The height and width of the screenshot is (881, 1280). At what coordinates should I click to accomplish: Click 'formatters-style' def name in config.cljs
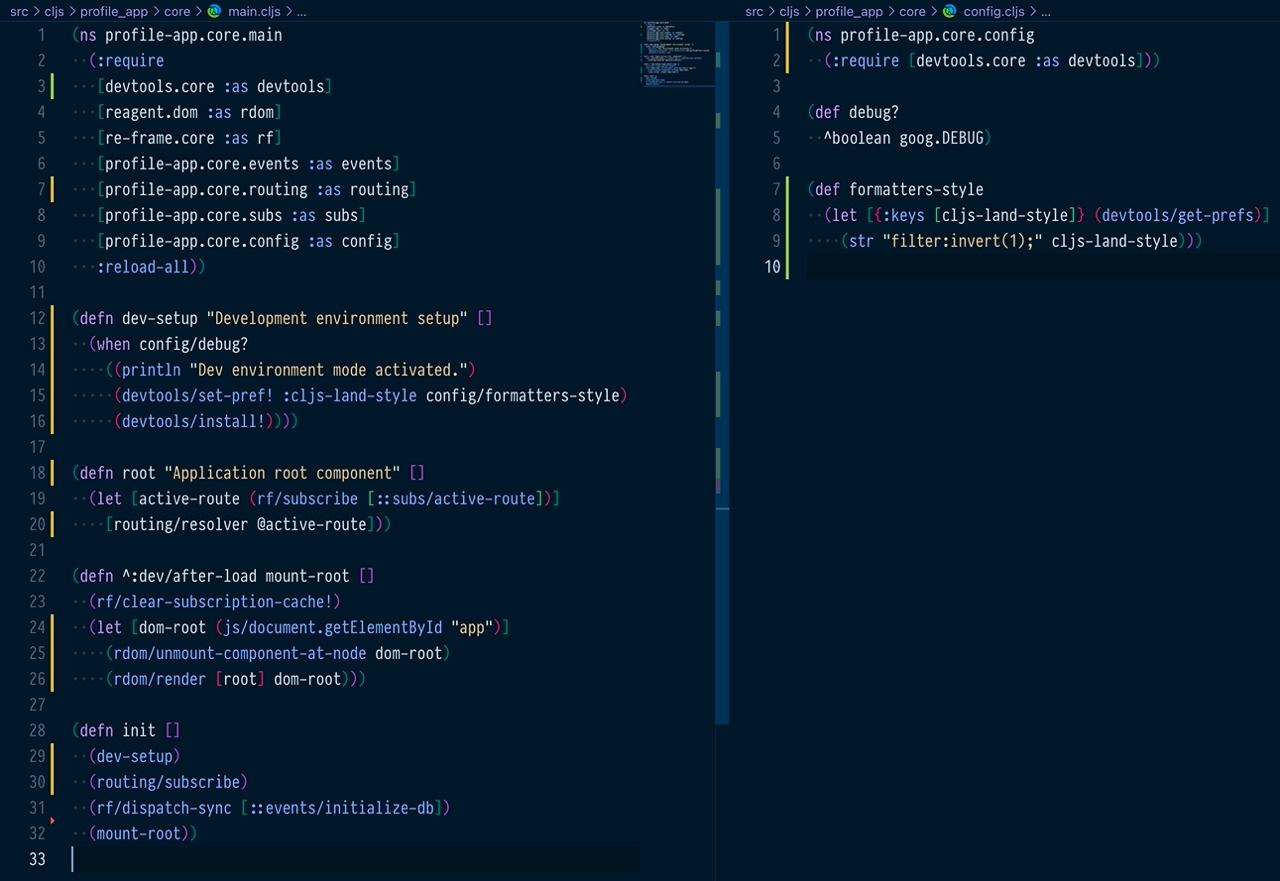click(916, 190)
